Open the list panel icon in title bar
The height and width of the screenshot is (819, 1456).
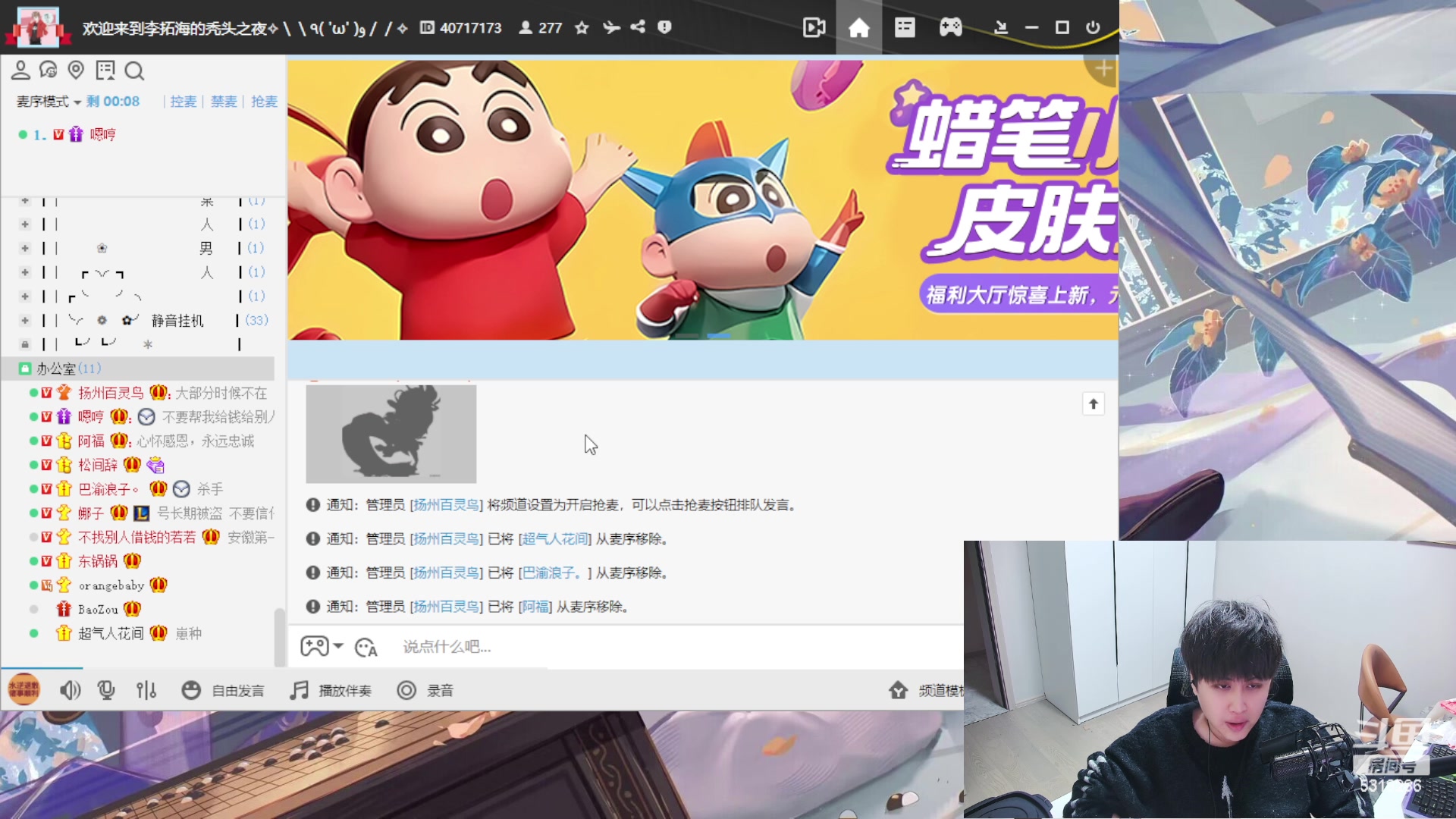pyautogui.click(x=905, y=28)
